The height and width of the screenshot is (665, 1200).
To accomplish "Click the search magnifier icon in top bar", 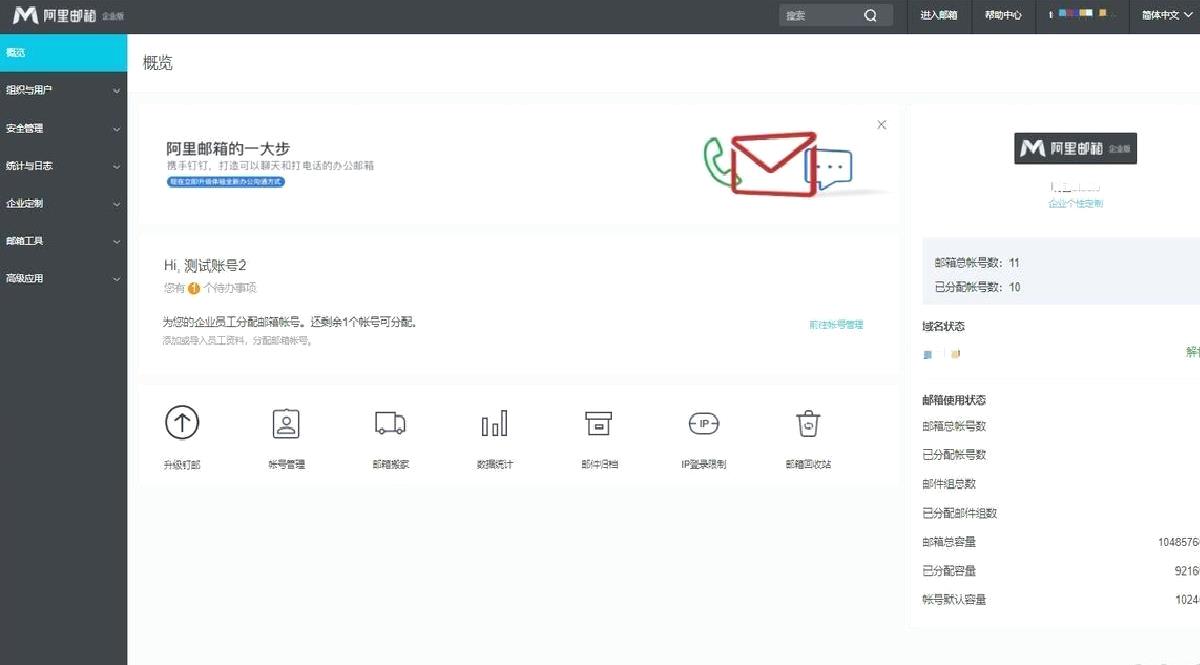I will point(870,15).
